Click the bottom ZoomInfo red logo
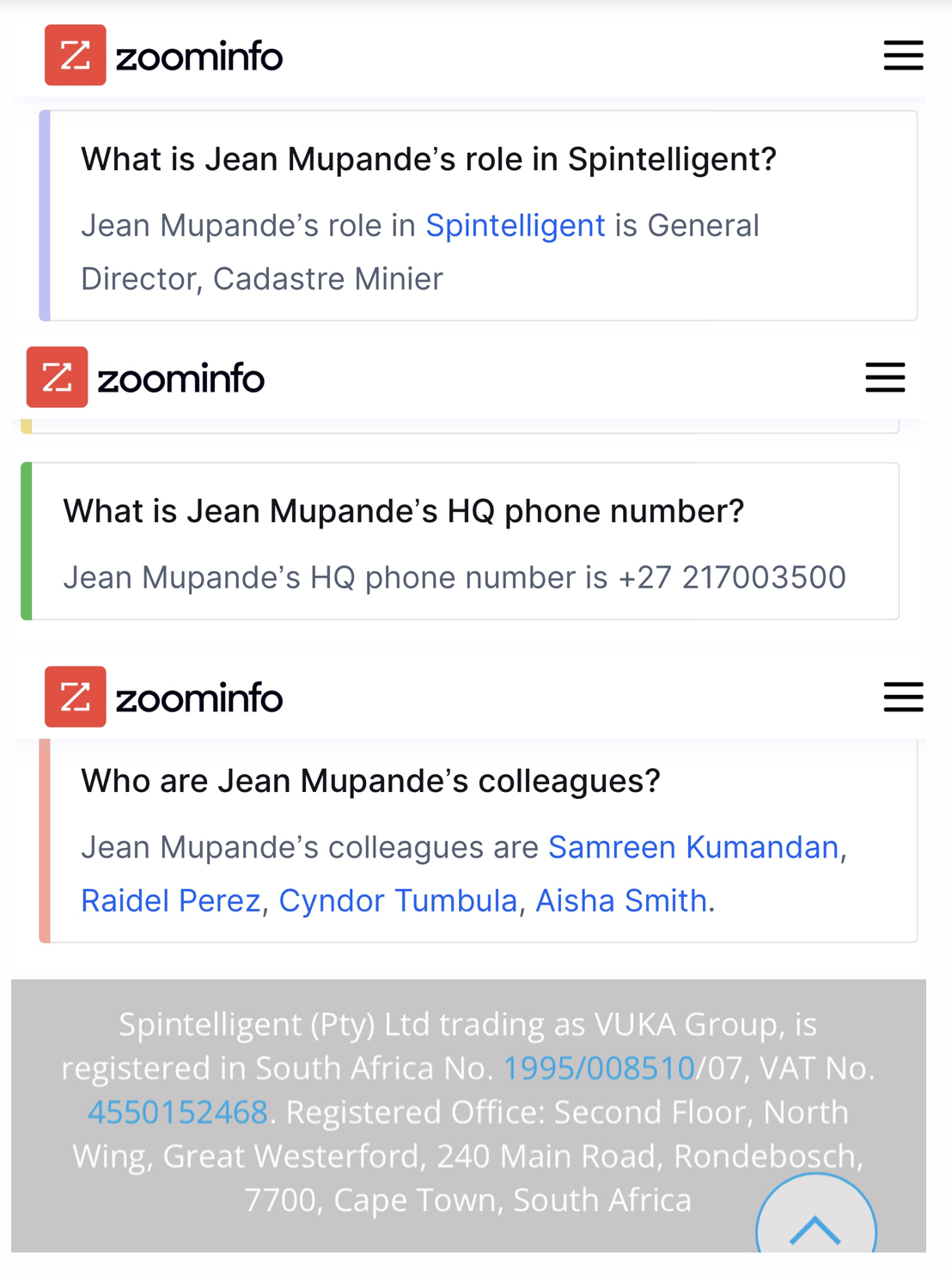Image resolution: width=952 pixels, height=1280 pixels. click(x=76, y=697)
